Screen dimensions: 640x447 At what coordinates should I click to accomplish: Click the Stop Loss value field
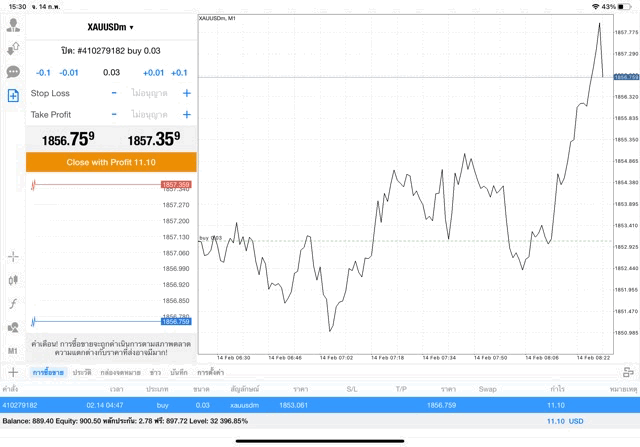[x=149, y=93]
